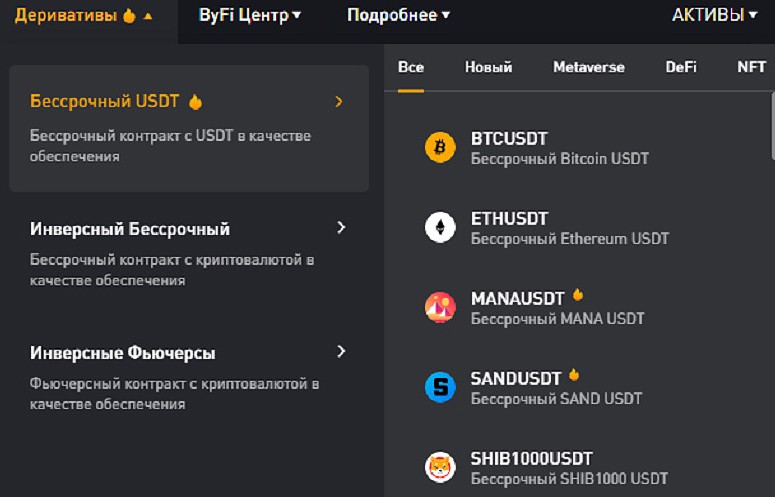This screenshot has width=775, height=497.
Task: Click the Shiba Inu coin icon
Action: 440,467
